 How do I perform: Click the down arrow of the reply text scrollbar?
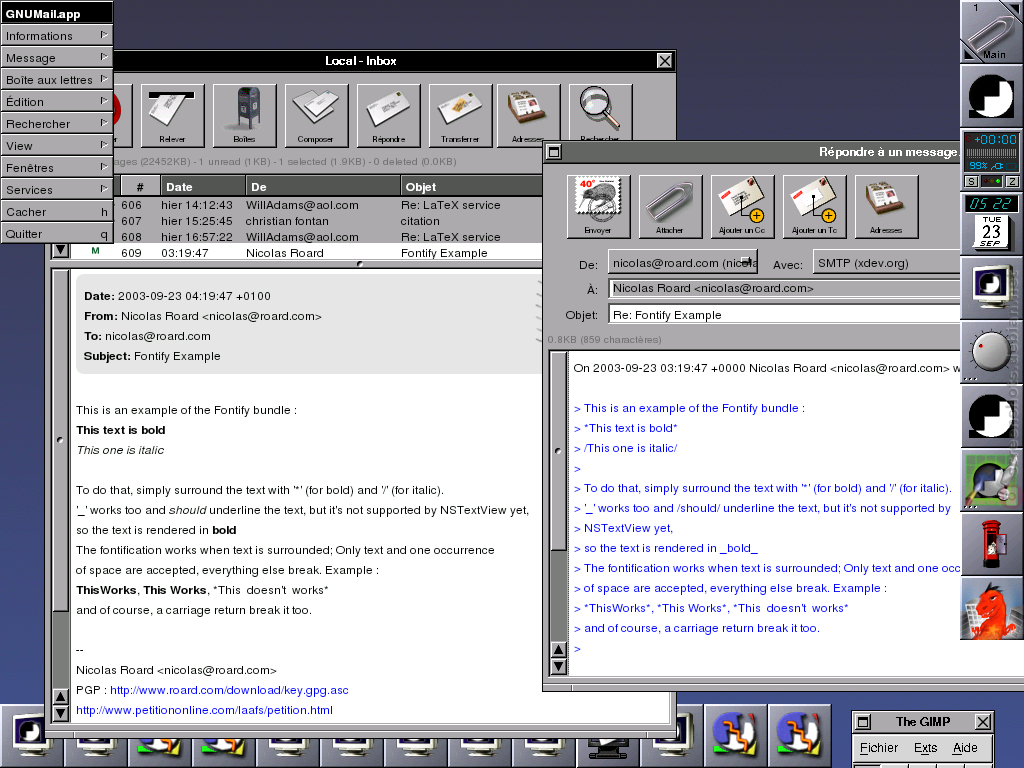(558, 666)
